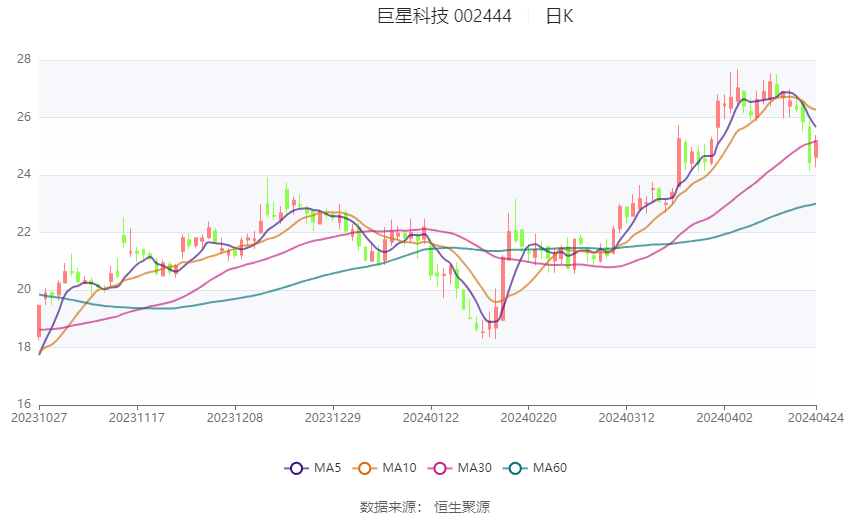This screenshot has width=850, height=517.
Task: Select the 20240424 x-axis date label
Action: click(x=815, y=418)
